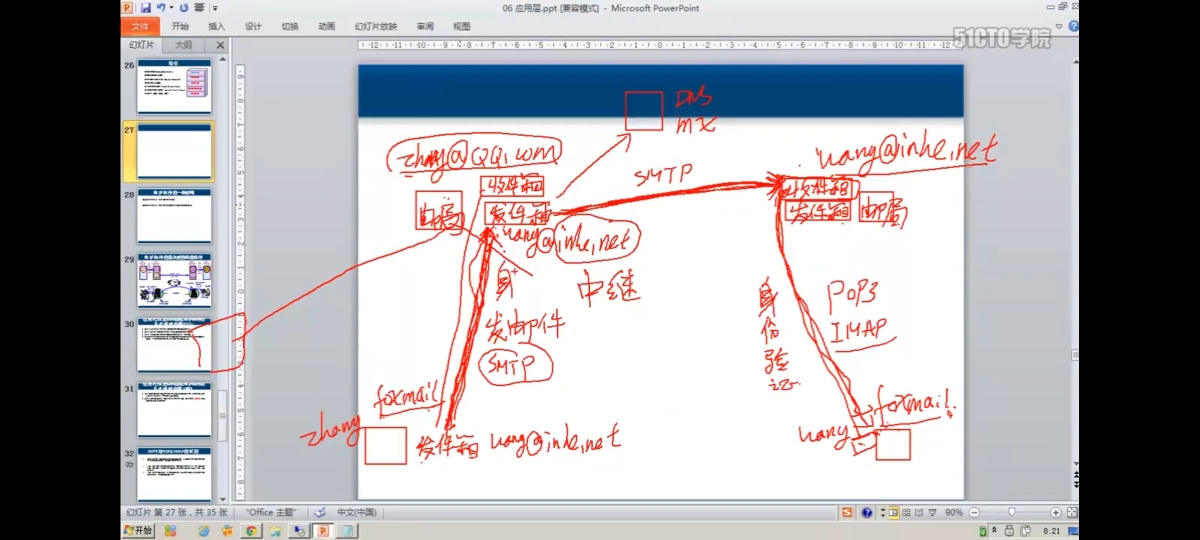Switch to the 切换 ribbon tab
This screenshot has width=1200, height=540.
point(290,26)
